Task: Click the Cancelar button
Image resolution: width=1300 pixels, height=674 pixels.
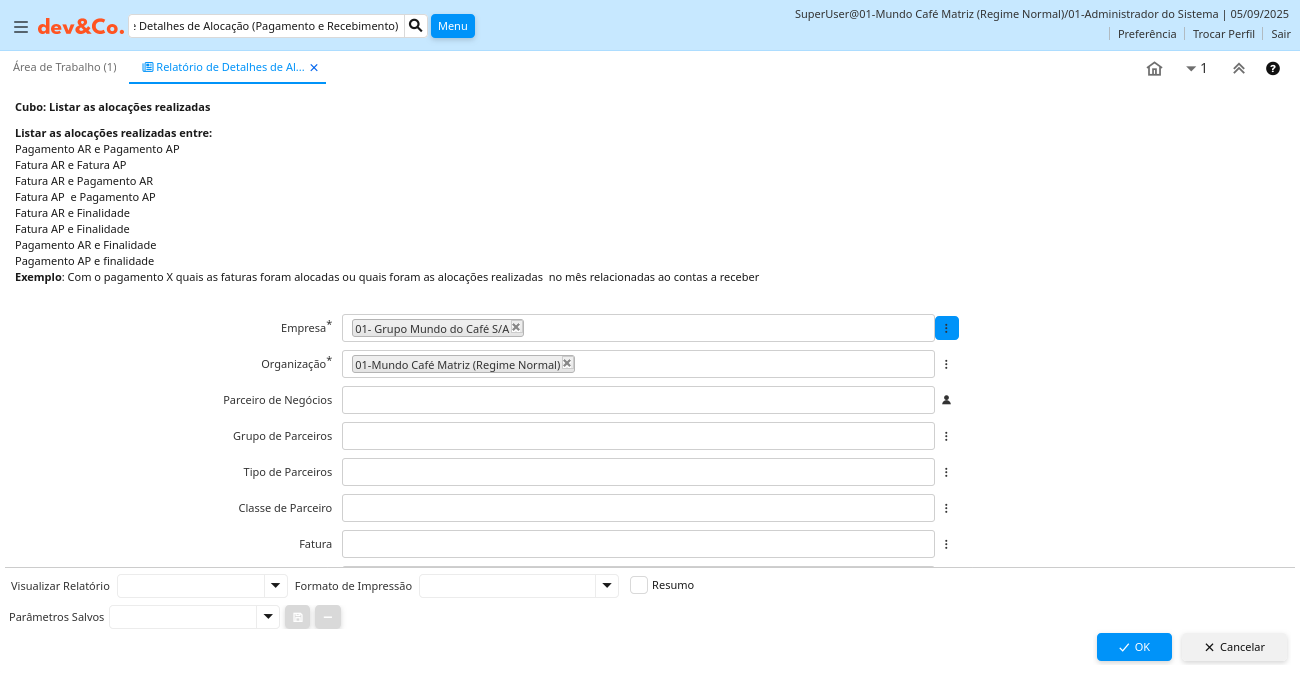Action: tap(1234, 647)
